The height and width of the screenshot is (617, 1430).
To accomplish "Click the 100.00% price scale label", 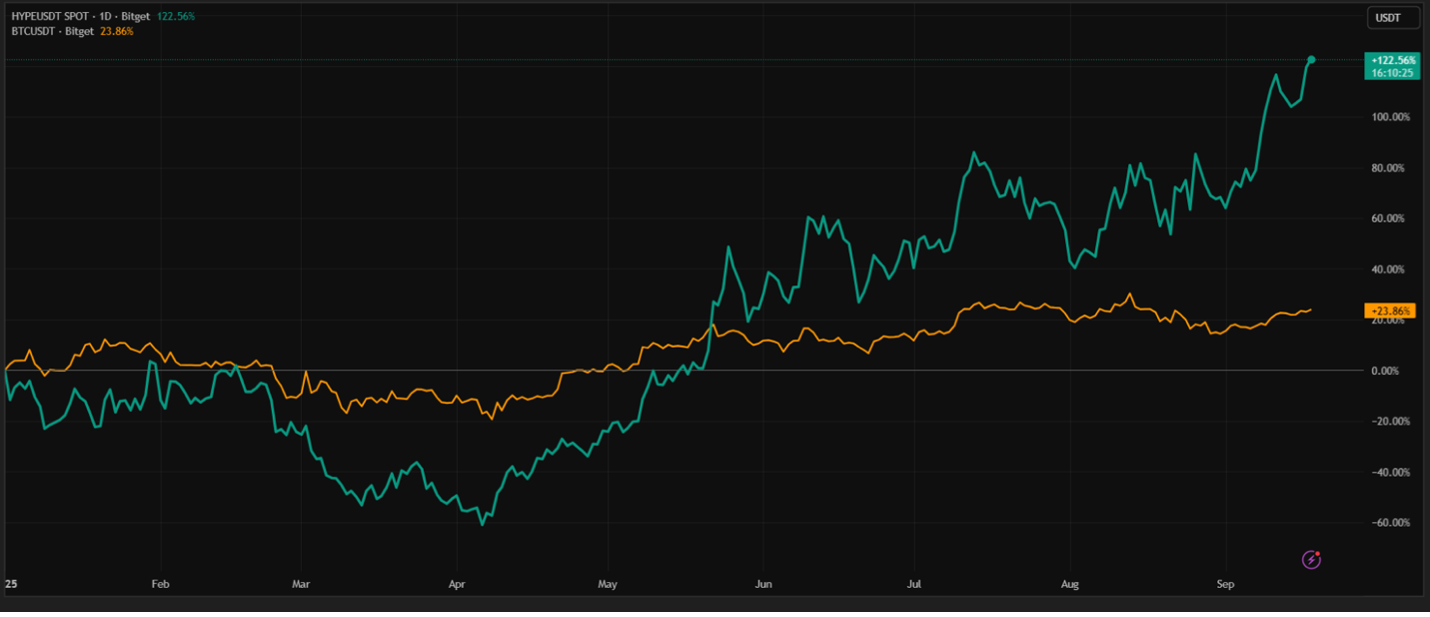I will [x=1390, y=117].
